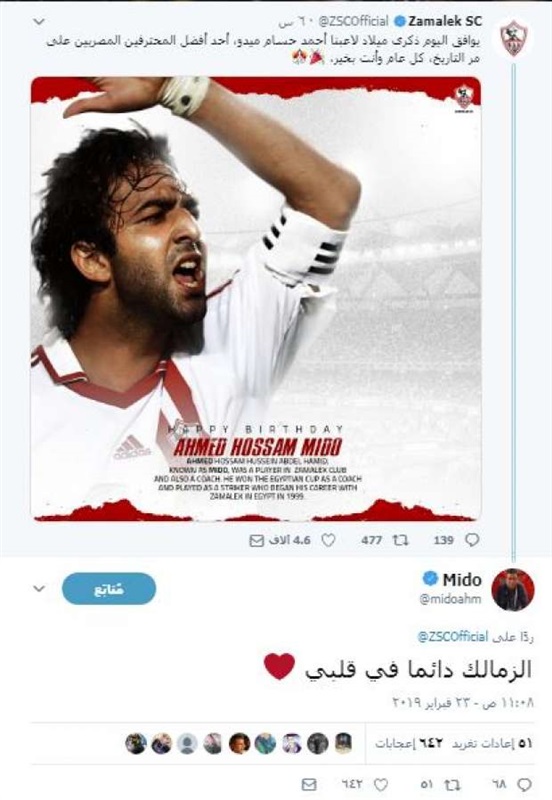Like Mido's reply with heart icon
The image size is (552, 800).
[x=381, y=784]
